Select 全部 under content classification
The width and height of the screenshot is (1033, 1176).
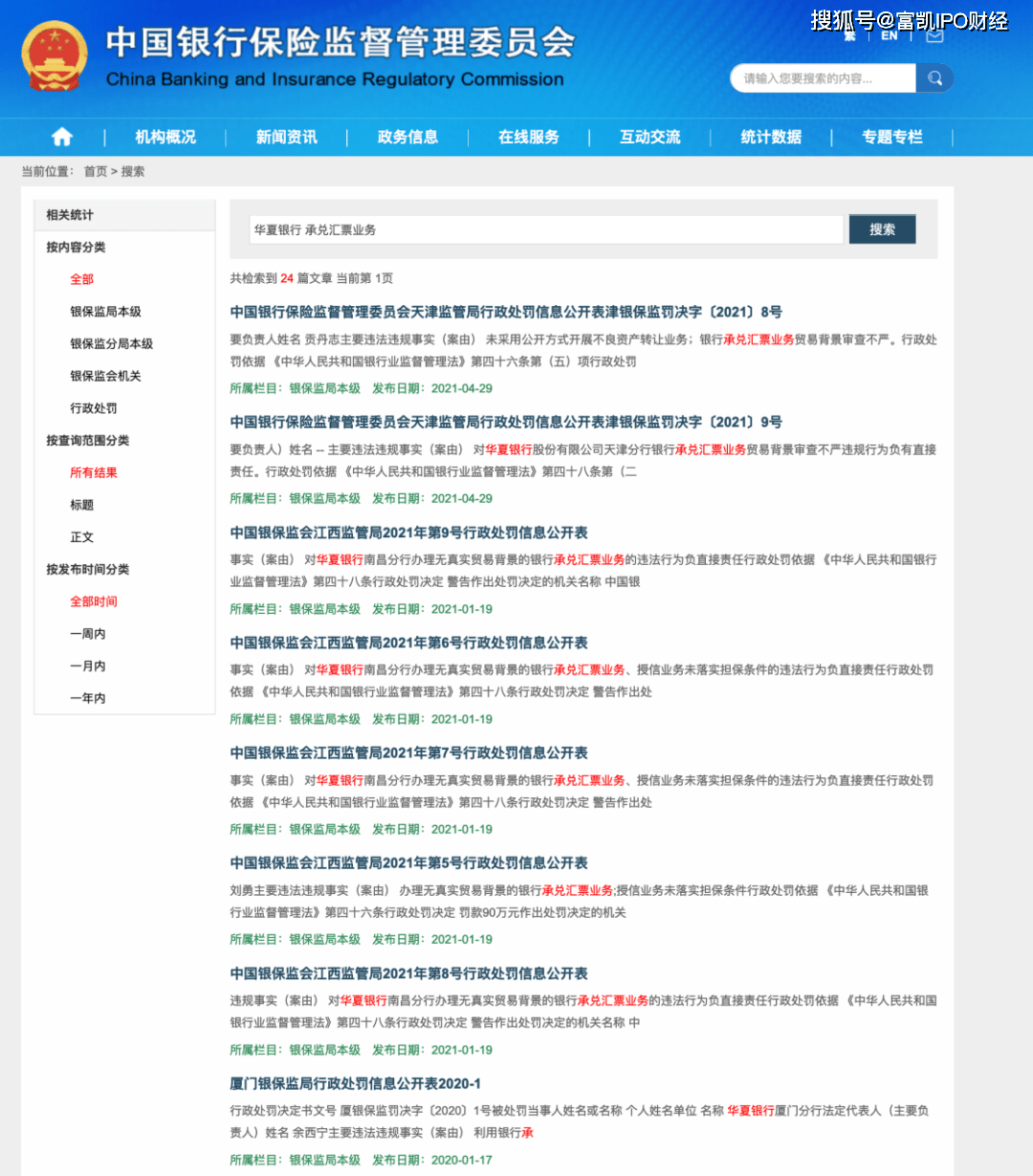click(x=81, y=279)
